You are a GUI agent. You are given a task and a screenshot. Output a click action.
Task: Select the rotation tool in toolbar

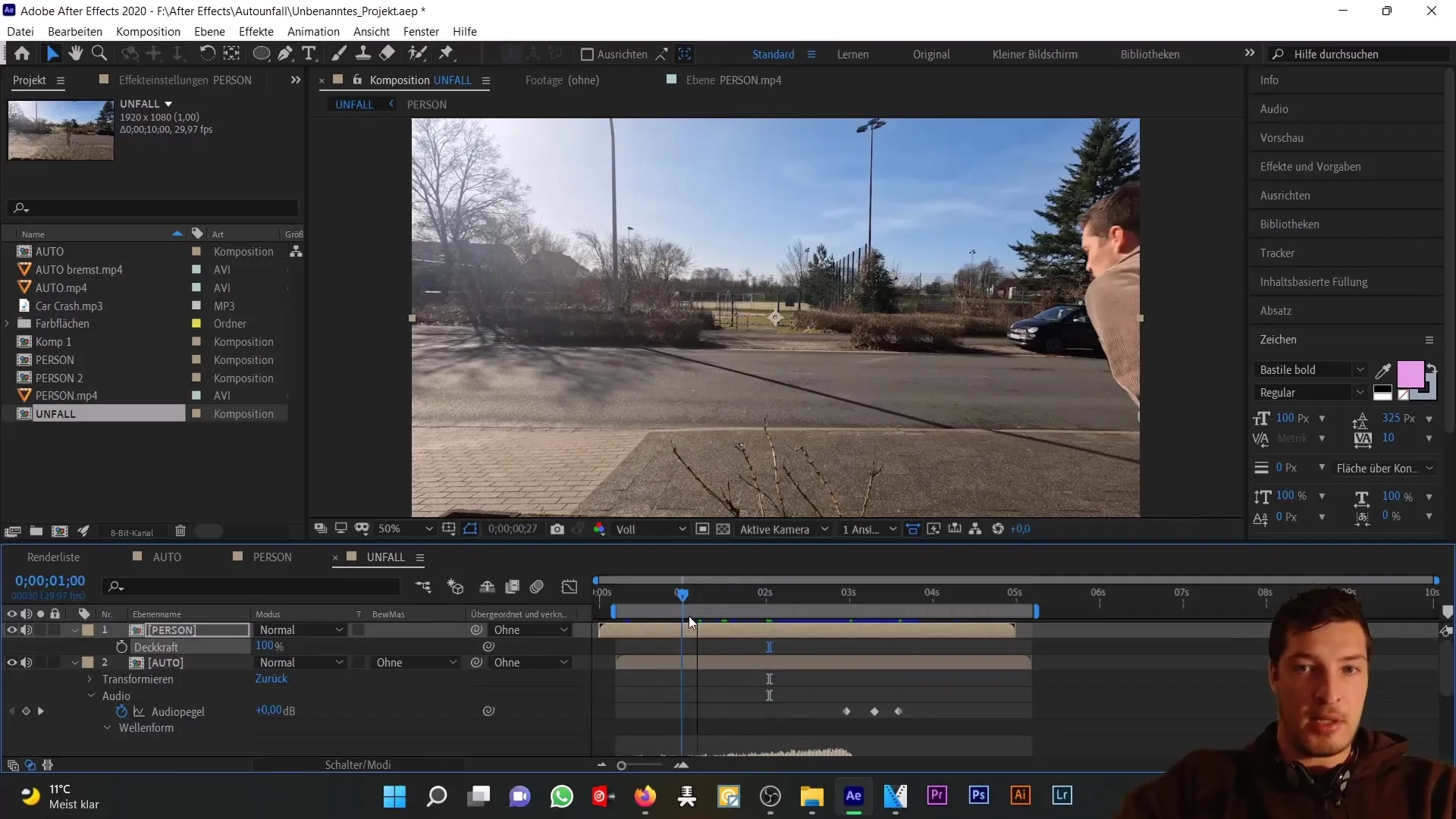pyautogui.click(x=206, y=54)
